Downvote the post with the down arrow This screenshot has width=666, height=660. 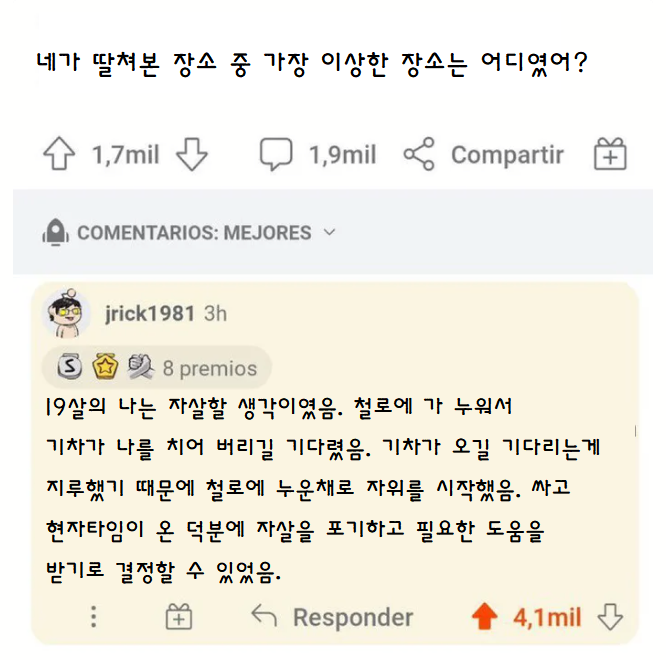tap(190, 155)
